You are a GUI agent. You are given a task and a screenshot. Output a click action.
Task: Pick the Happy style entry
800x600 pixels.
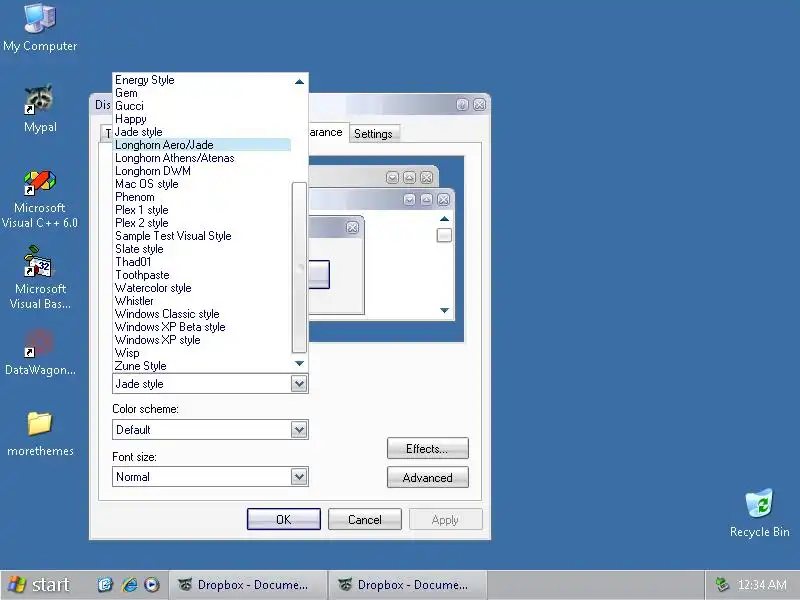202,119
